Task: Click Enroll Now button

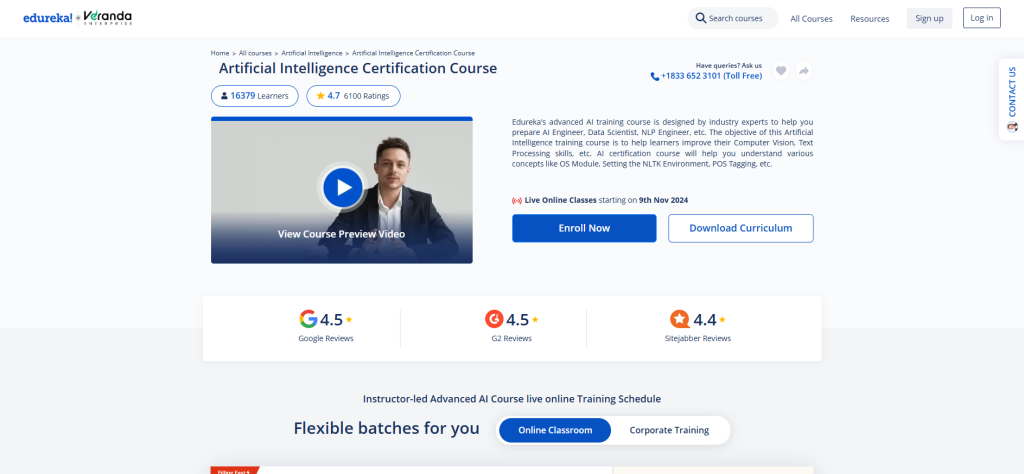Action: coord(584,228)
